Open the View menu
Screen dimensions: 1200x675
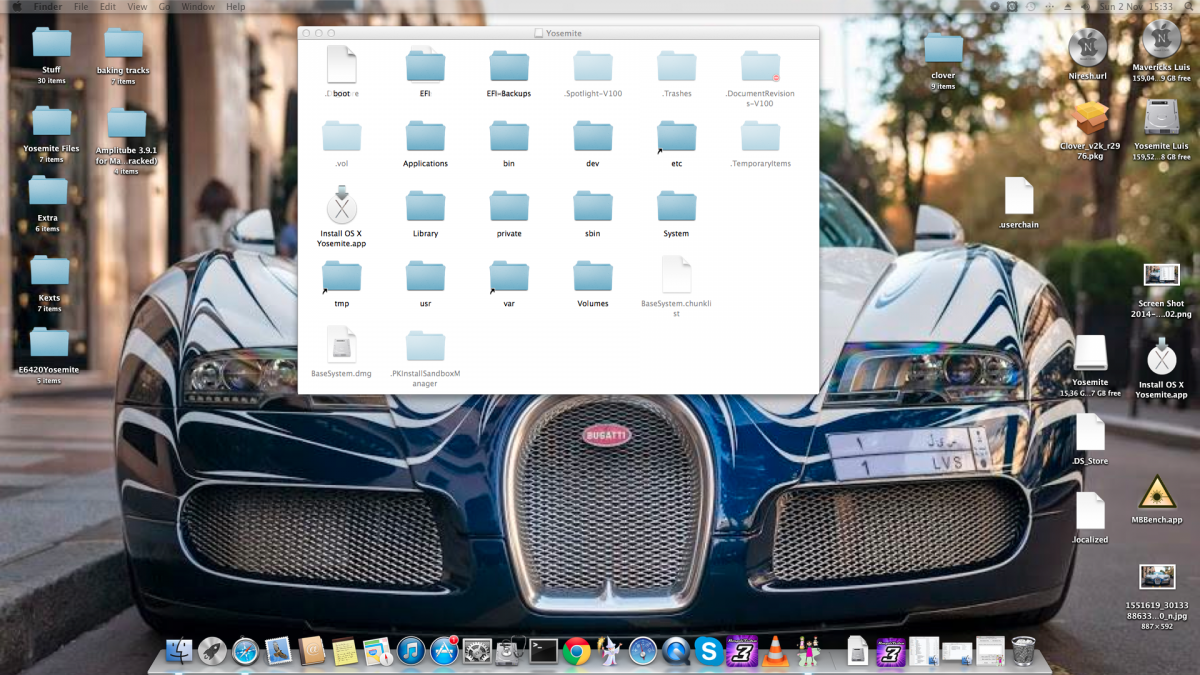pos(137,7)
